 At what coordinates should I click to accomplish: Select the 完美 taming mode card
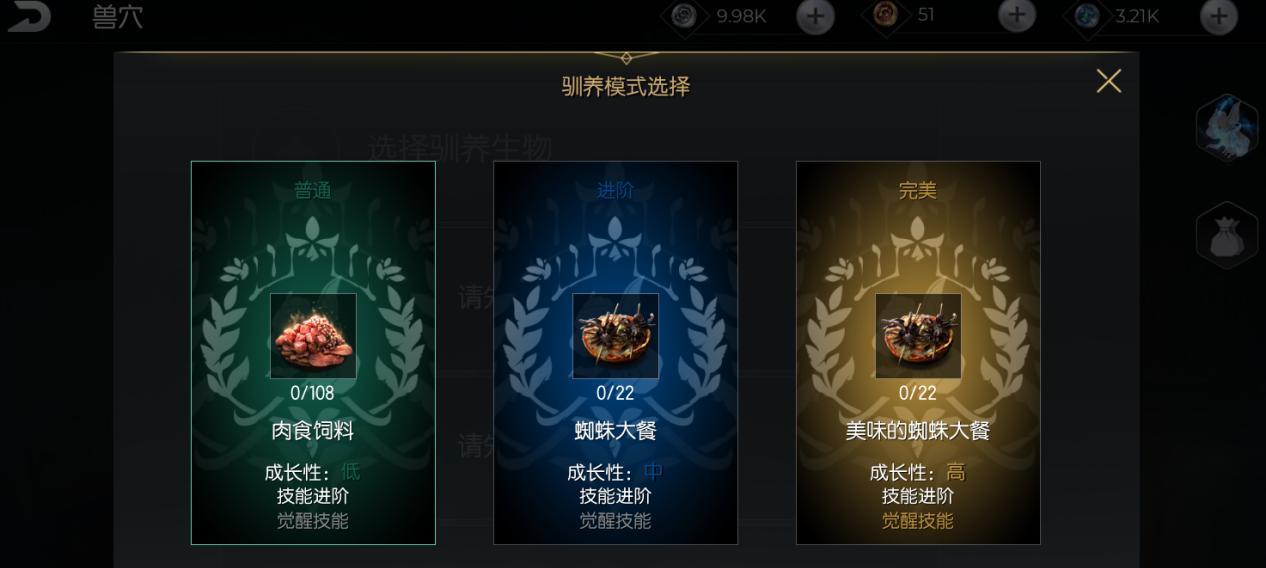918,353
